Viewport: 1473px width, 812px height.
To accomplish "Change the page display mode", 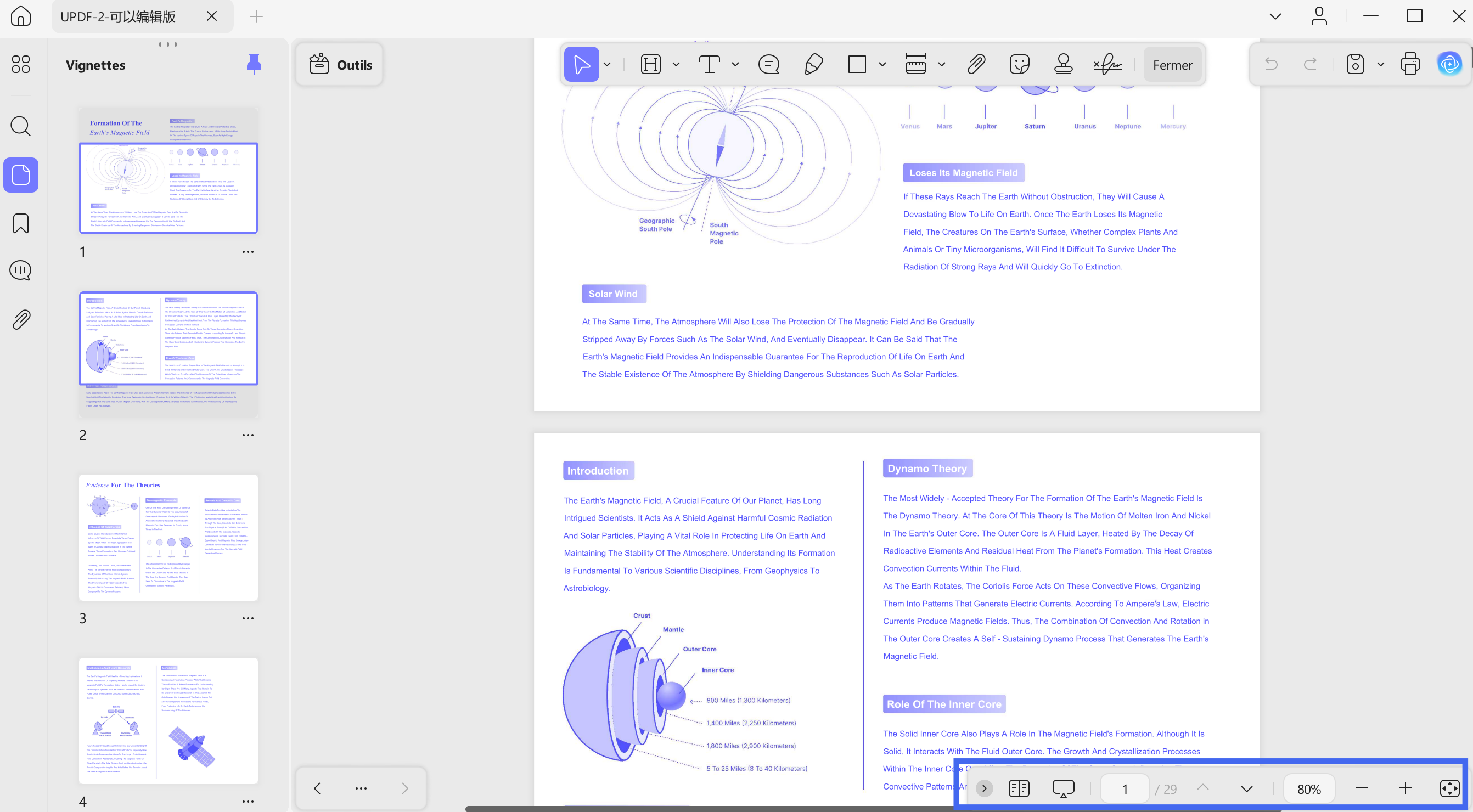I will (x=1019, y=788).
